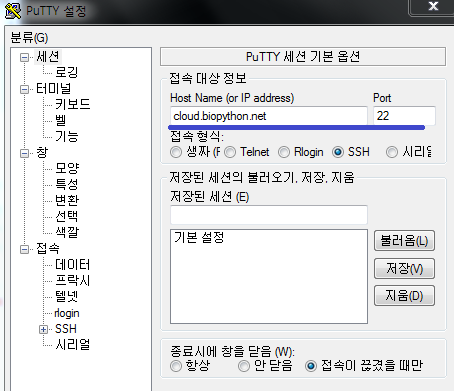
Task: Select SSH connection type radio
Action: 338,152
